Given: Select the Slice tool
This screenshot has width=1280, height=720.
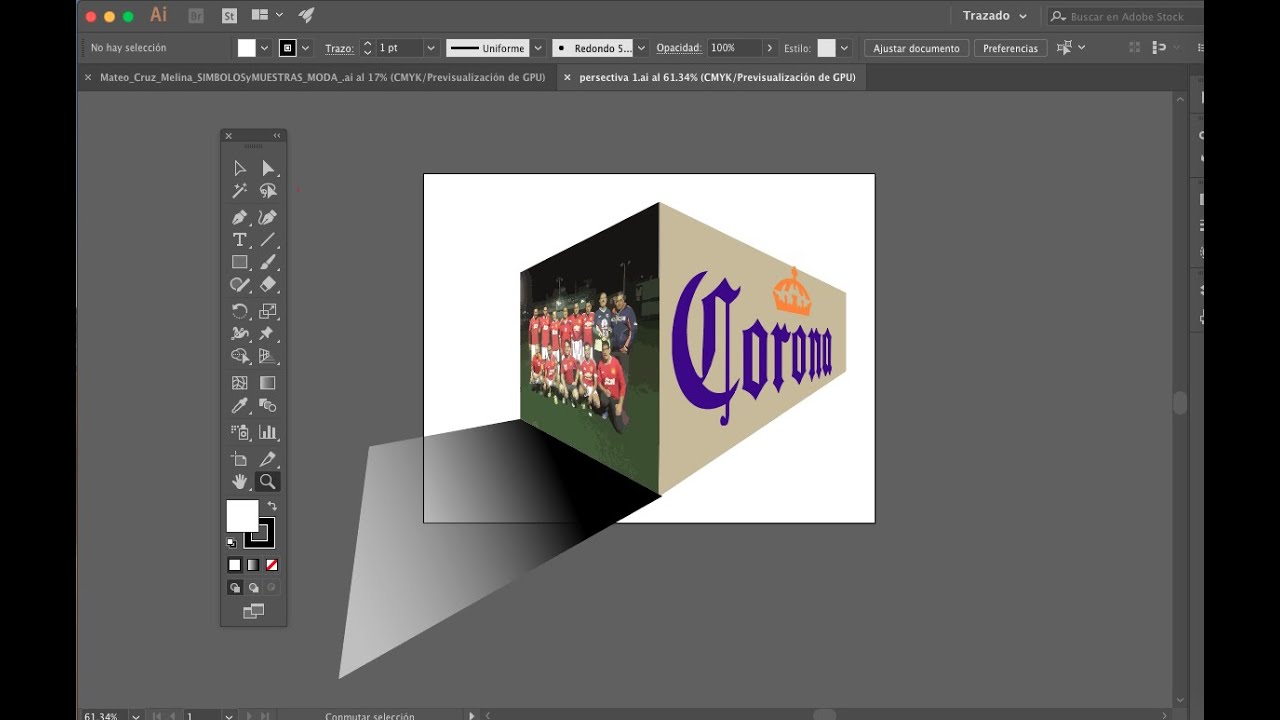Looking at the screenshot, I should coord(267,459).
